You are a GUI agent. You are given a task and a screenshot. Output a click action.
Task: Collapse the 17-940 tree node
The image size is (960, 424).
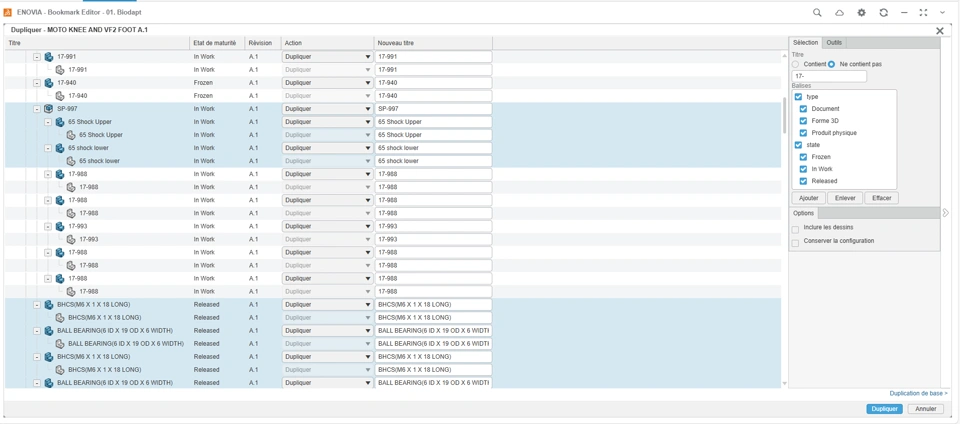tap(37, 83)
